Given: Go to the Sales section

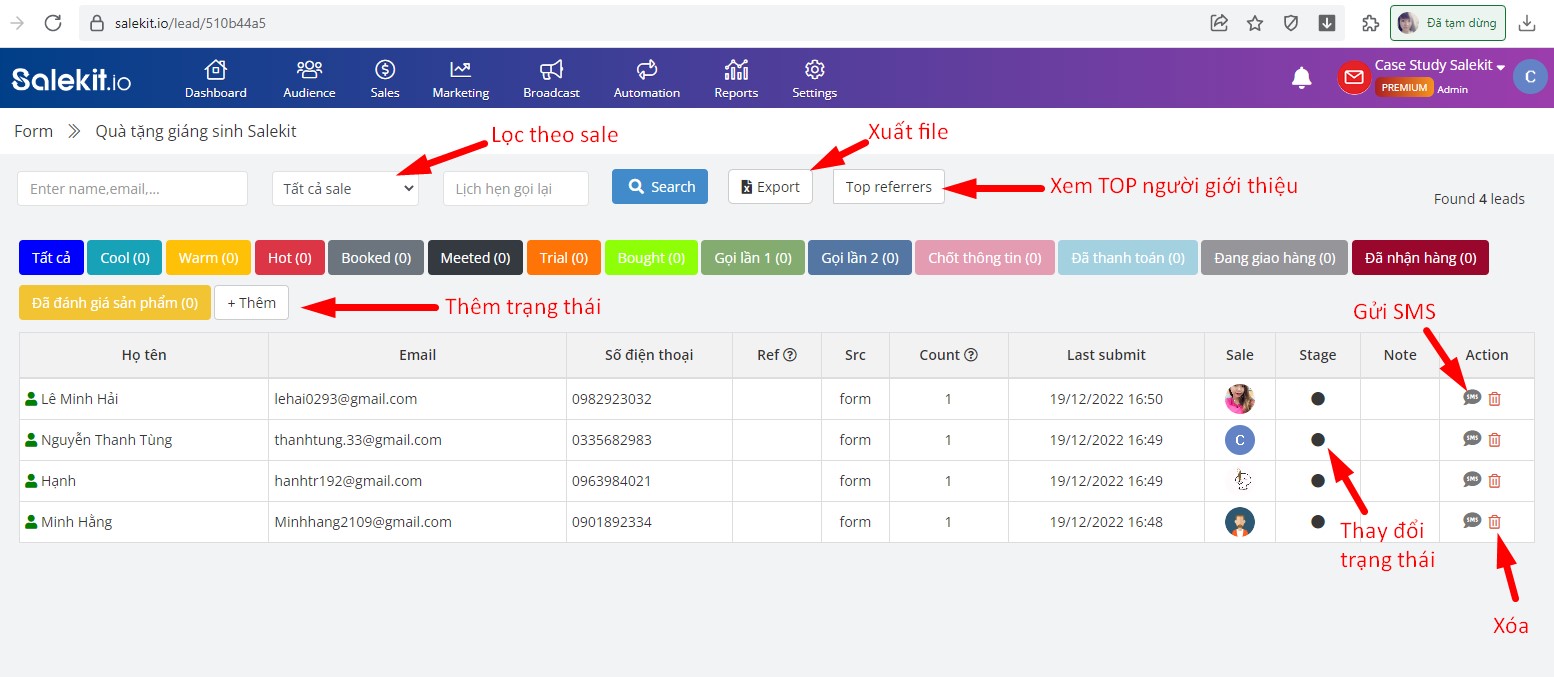Looking at the screenshot, I should [385, 79].
